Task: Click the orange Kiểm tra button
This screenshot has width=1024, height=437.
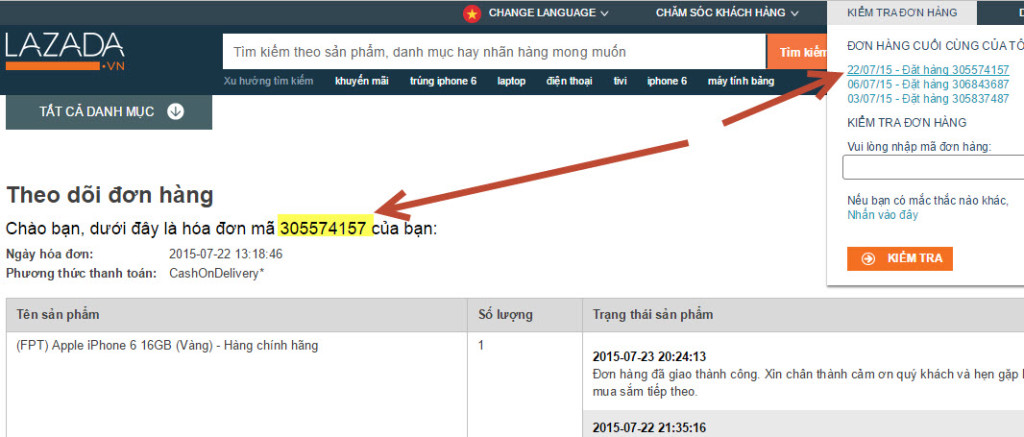Action: [900, 258]
